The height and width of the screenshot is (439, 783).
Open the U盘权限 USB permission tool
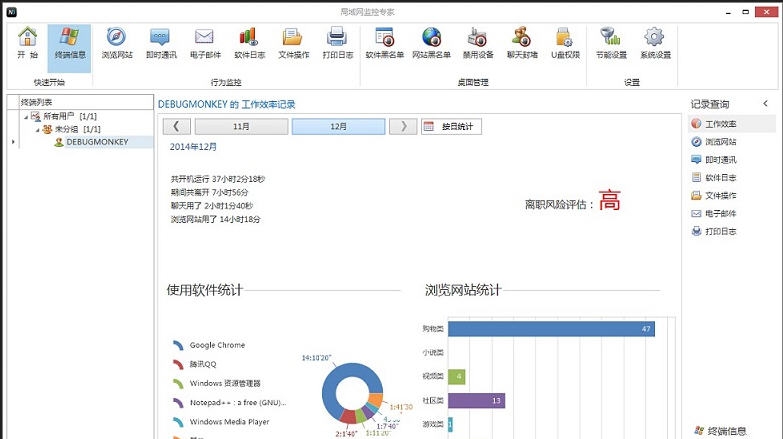pos(565,43)
